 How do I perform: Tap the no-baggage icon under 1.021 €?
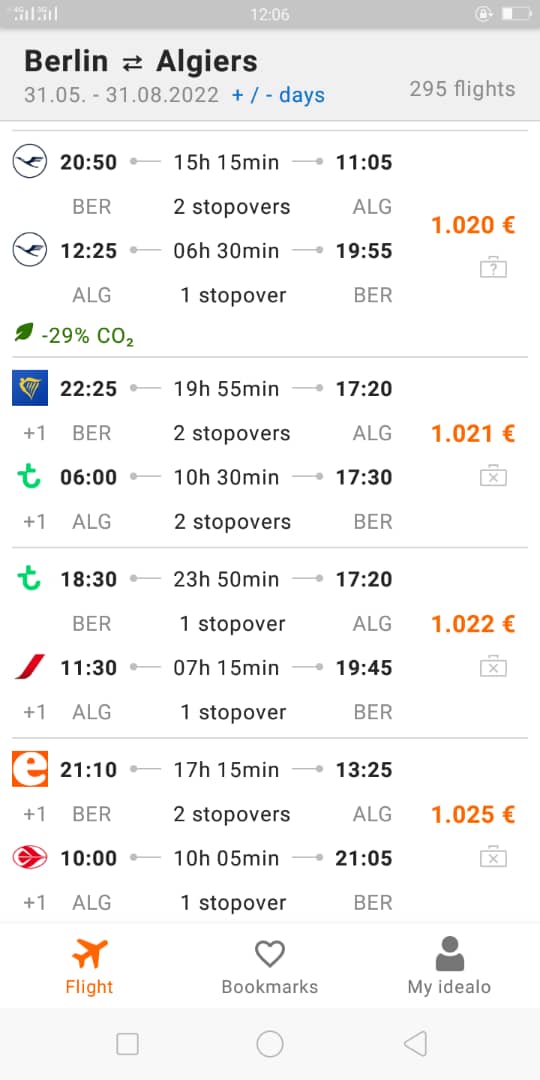point(493,476)
